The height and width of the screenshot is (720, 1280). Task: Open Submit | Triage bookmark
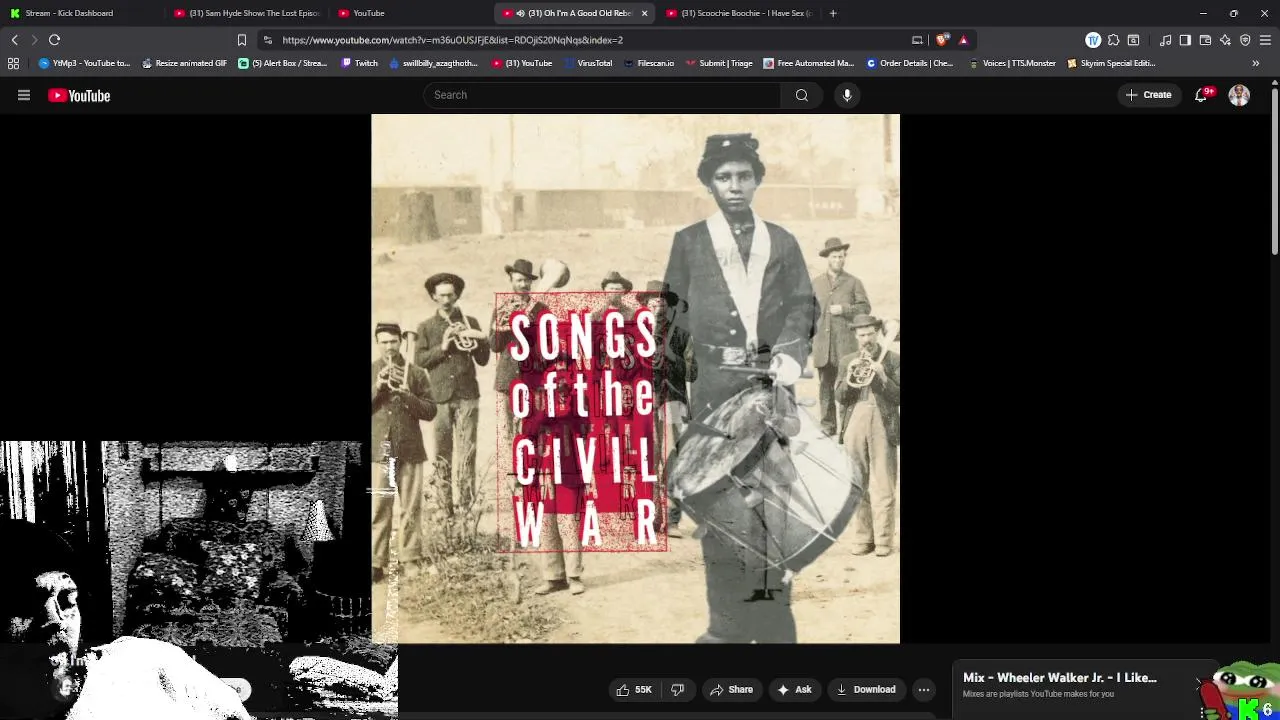pos(719,63)
